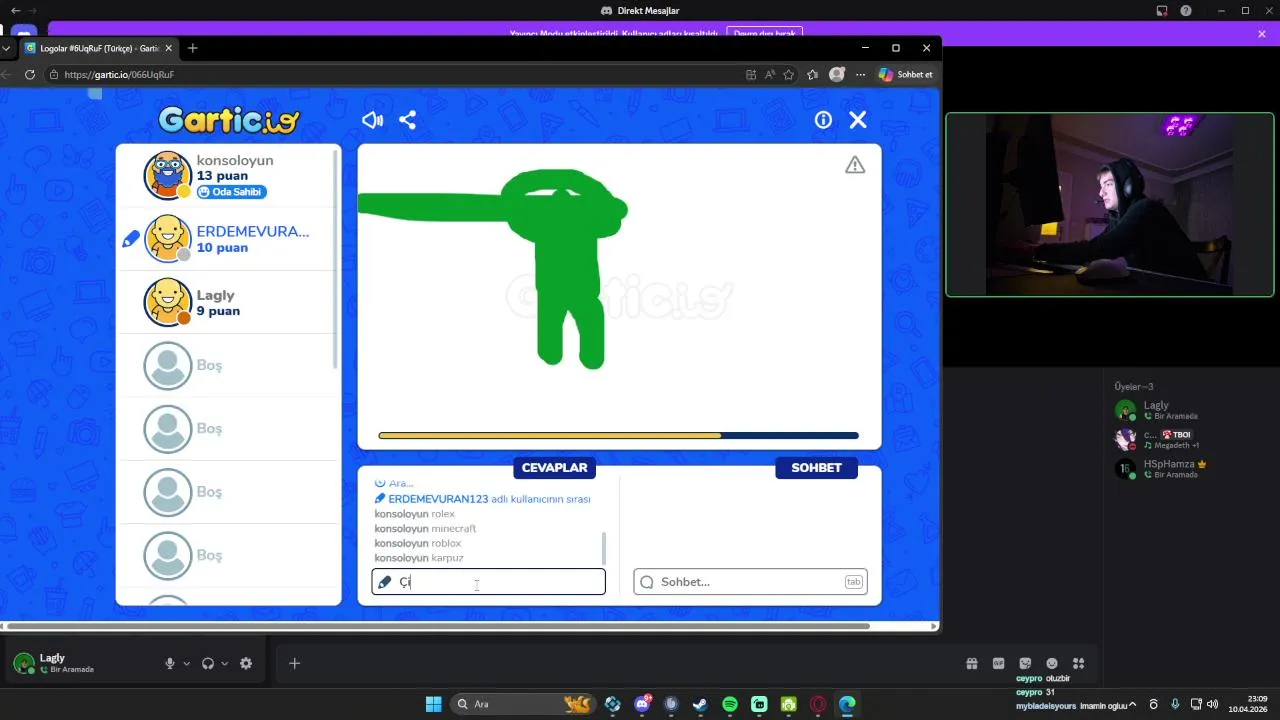
Task: Click the Discord webcam stream thumbnail
Action: [1110, 204]
